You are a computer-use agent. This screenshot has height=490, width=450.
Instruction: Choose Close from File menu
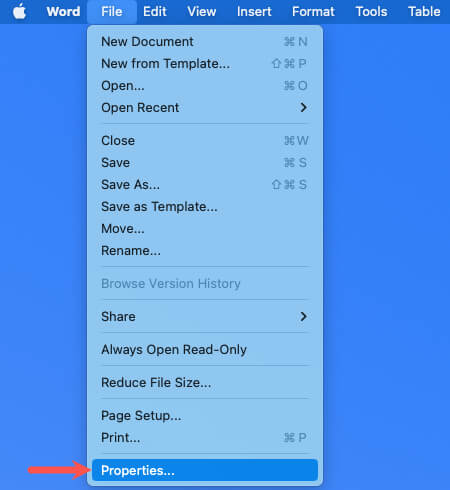coord(205,141)
